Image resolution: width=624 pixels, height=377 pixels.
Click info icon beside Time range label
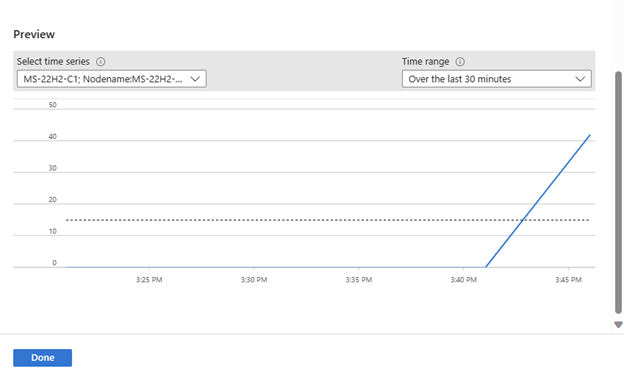coord(460,62)
